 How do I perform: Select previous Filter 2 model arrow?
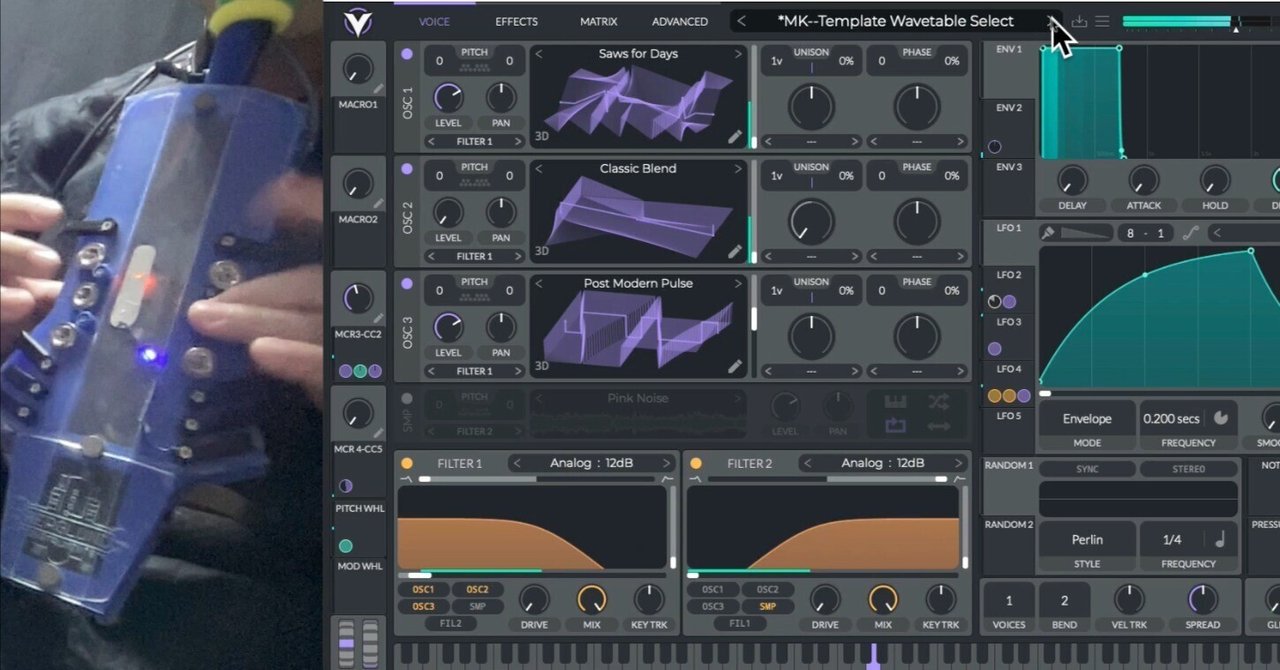pyautogui.click(x=807, y=463)
